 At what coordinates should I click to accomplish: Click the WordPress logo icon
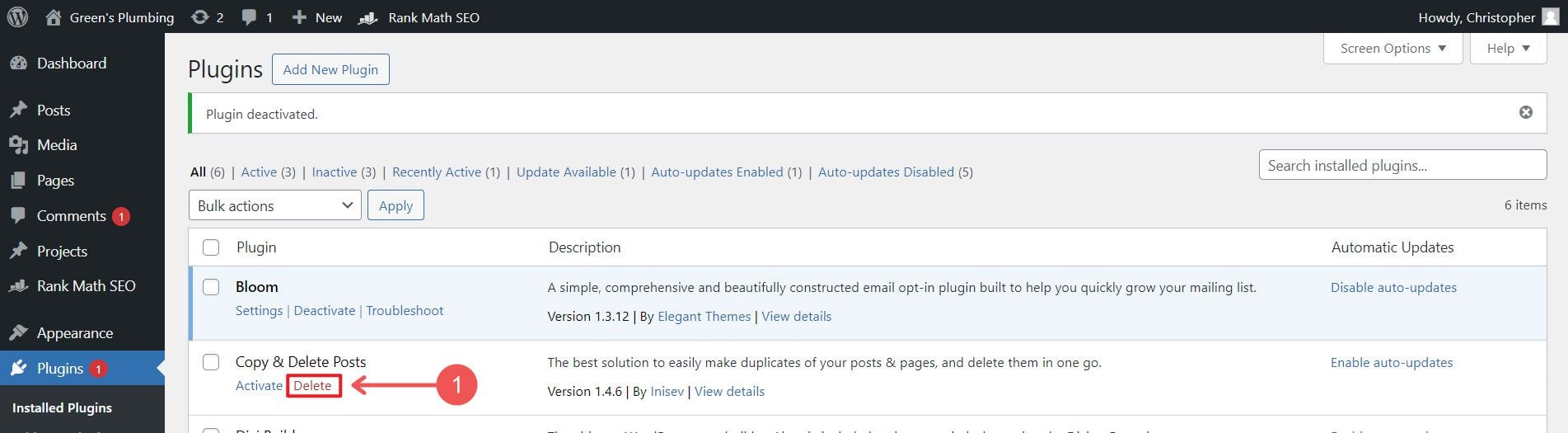pos(17,17)
